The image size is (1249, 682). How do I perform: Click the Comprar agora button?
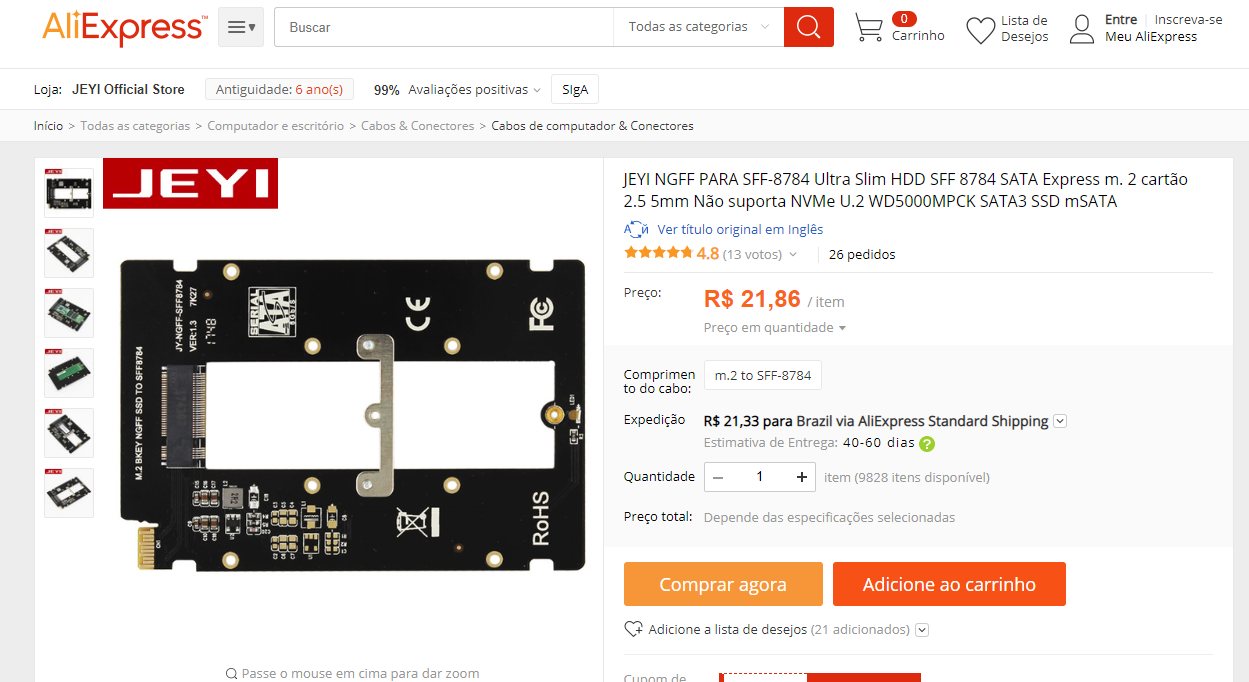tap(723, 584)
